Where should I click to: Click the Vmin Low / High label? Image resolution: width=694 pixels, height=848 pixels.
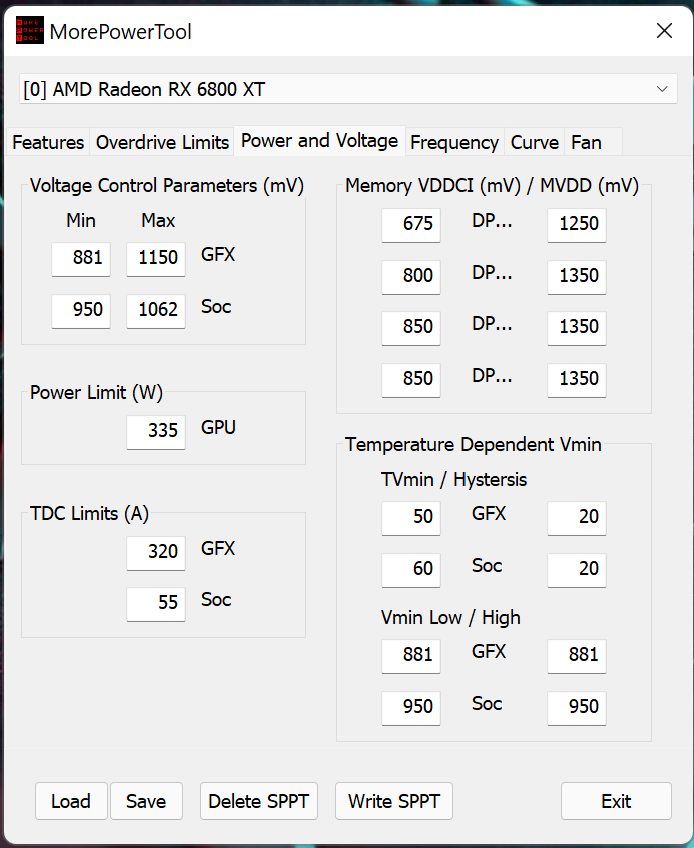coord(451,618)
